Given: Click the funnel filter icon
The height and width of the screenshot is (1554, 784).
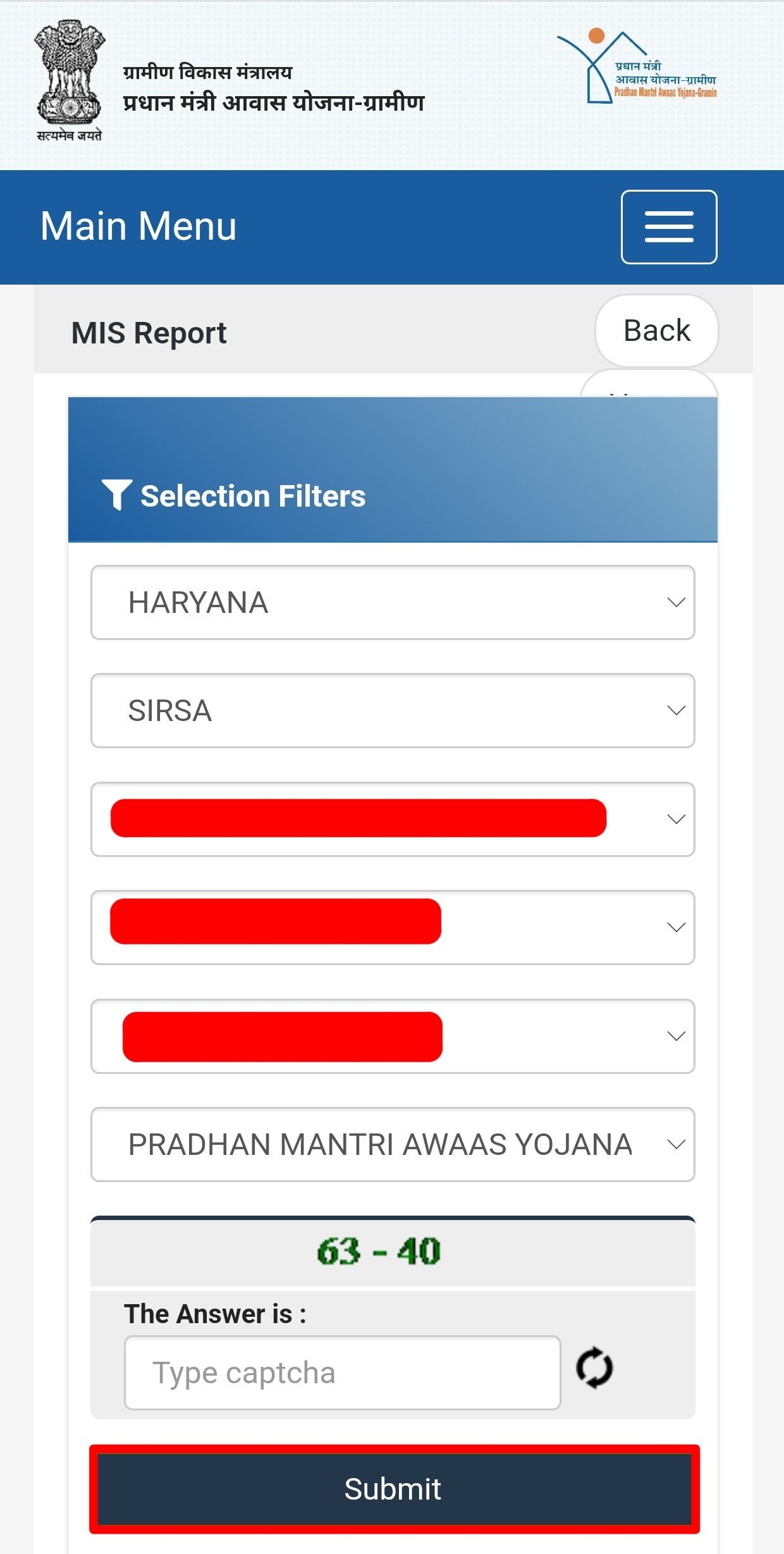Looking at the screenshot, I should click(x=116, y=495).
